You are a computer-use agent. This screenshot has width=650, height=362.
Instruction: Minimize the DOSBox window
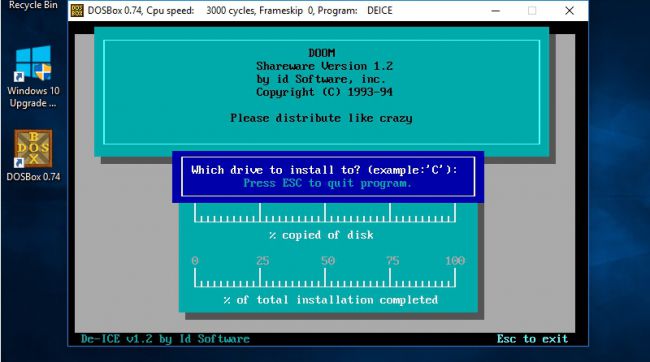[495, 11]
